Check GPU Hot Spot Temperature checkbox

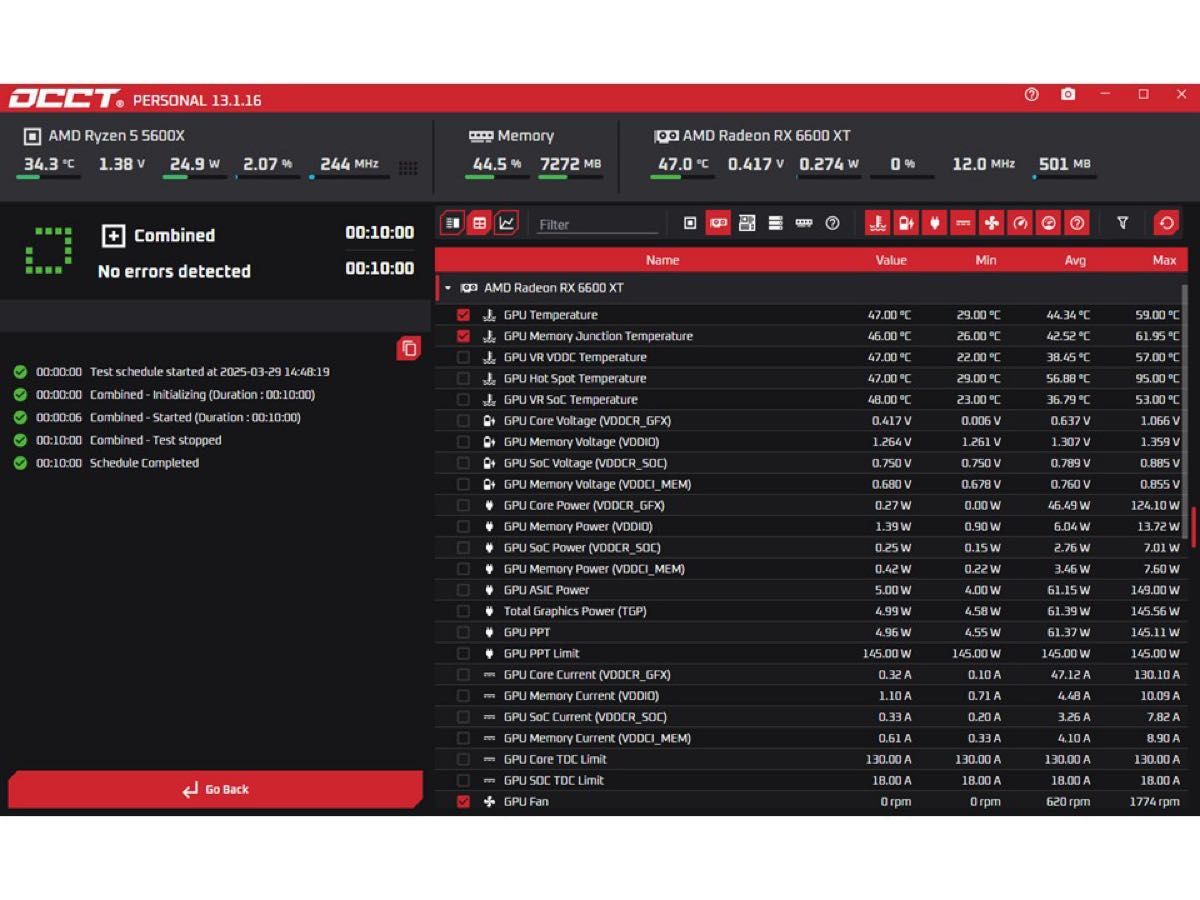coord(463,378)
